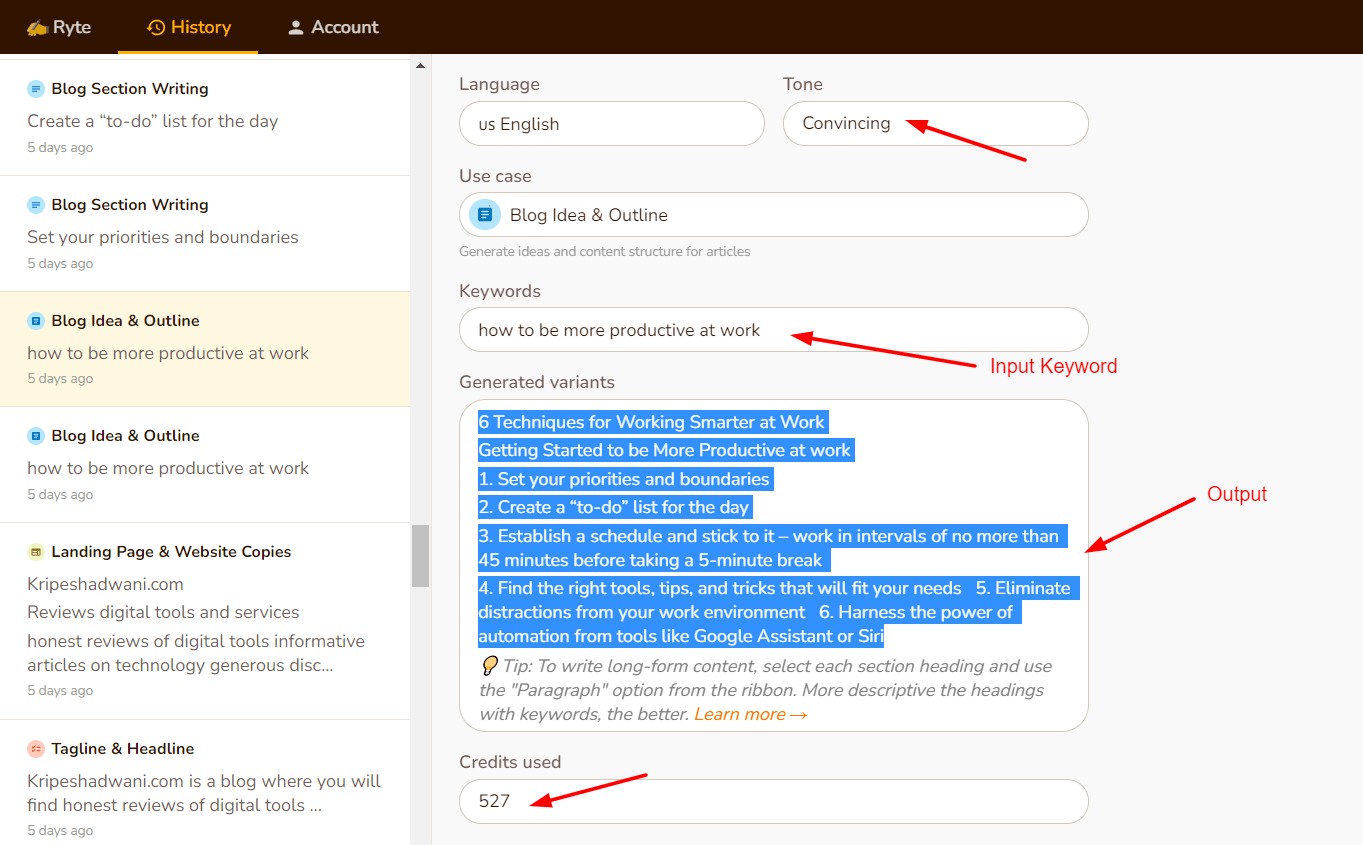Click the Tagline & Headline entry icon
Image resolution: width=1363 pixels, height=845 pixels.
coord(36,749)
